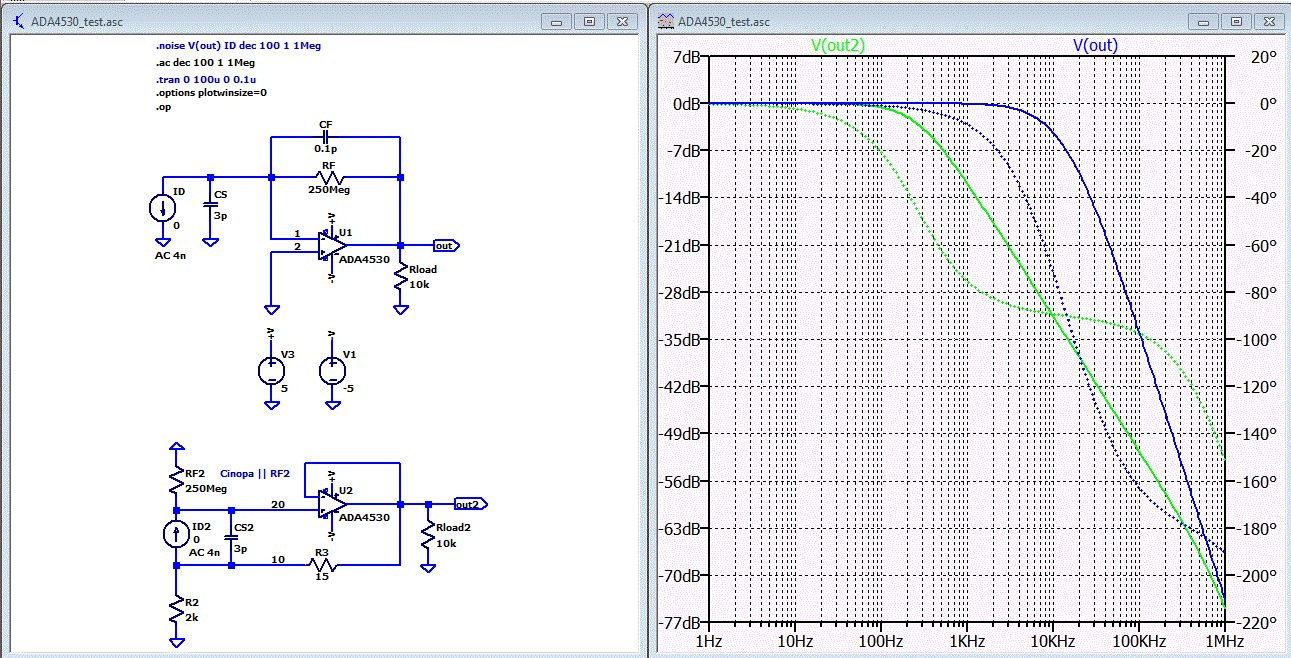The height and width of the screenshot is (658, 1291).
Task: Click the V(out) trace label
Action: click(x=1095, y=45)
